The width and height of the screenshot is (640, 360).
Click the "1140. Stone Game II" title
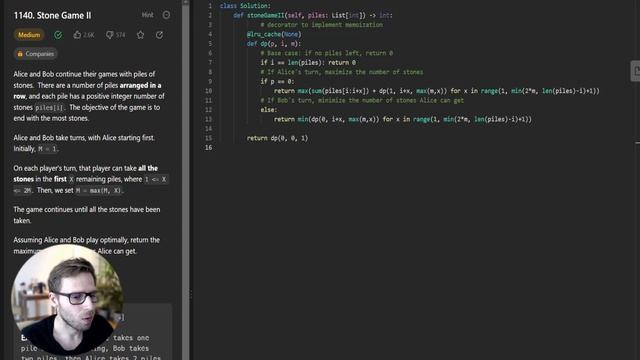tap(52, 16)
